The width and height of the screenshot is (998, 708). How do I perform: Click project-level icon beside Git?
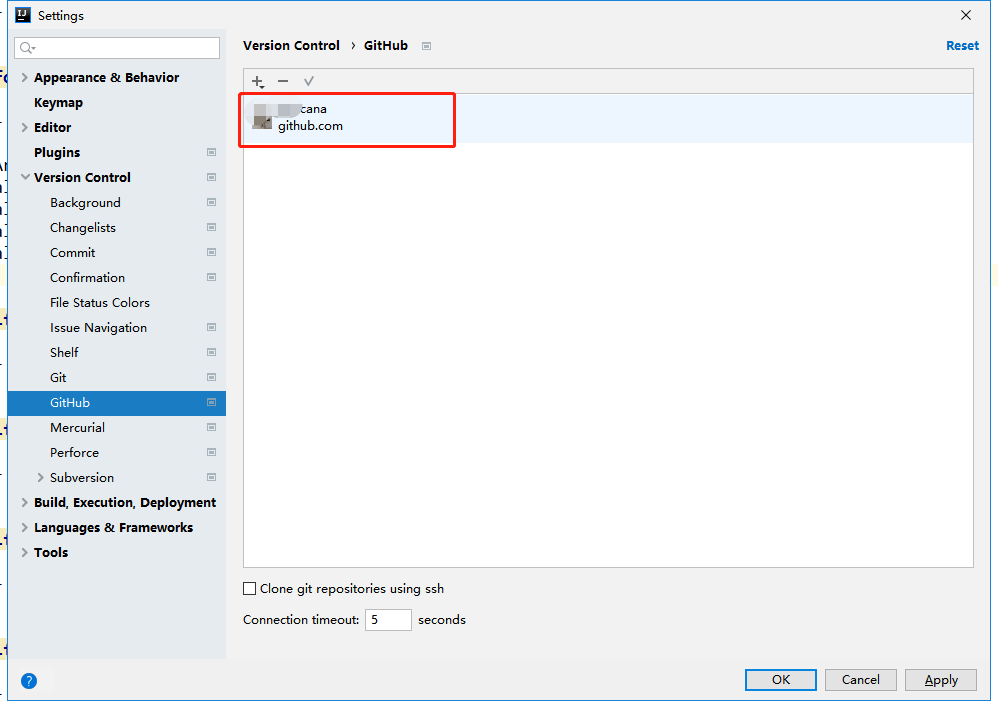[211, 378]
